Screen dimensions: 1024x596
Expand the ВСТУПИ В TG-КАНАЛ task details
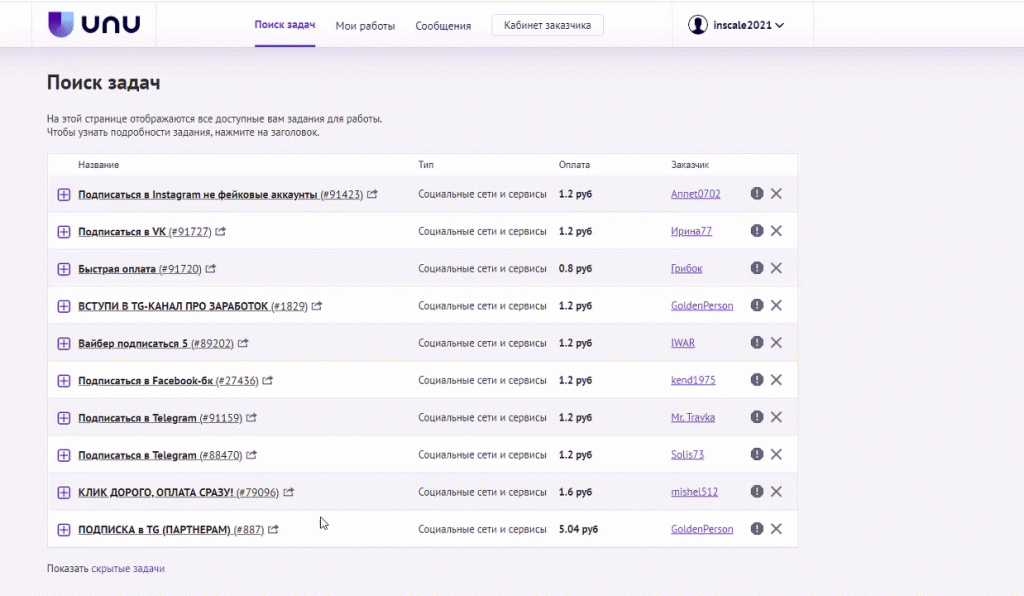click(64, 306)
